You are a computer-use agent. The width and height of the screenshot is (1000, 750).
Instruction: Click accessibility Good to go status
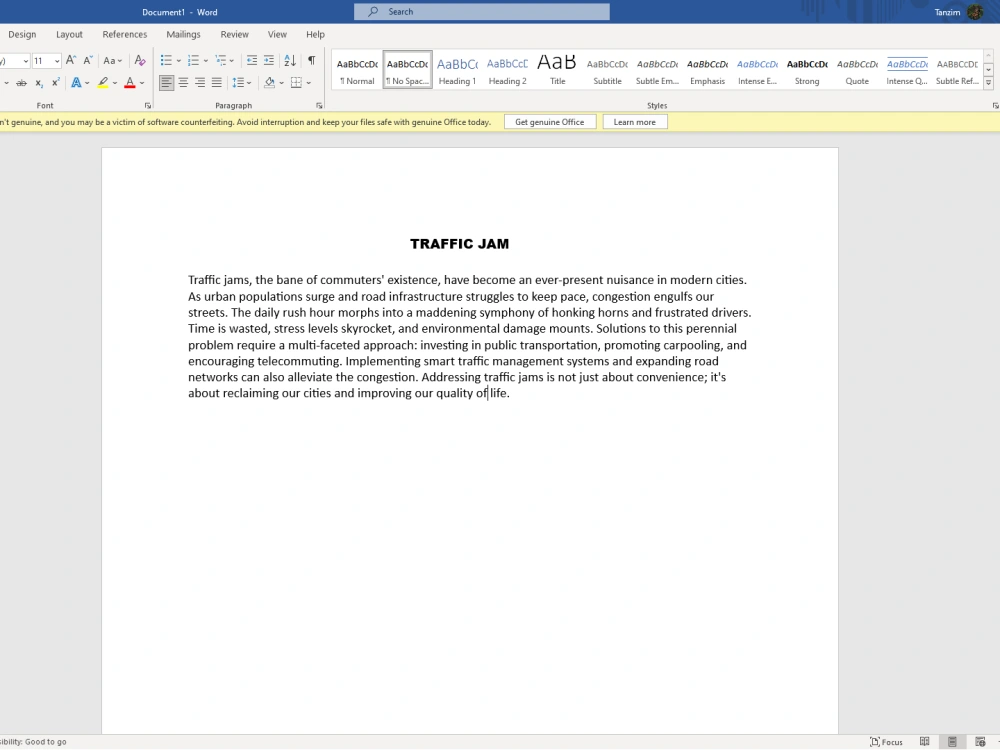click(x=33, y=742)
